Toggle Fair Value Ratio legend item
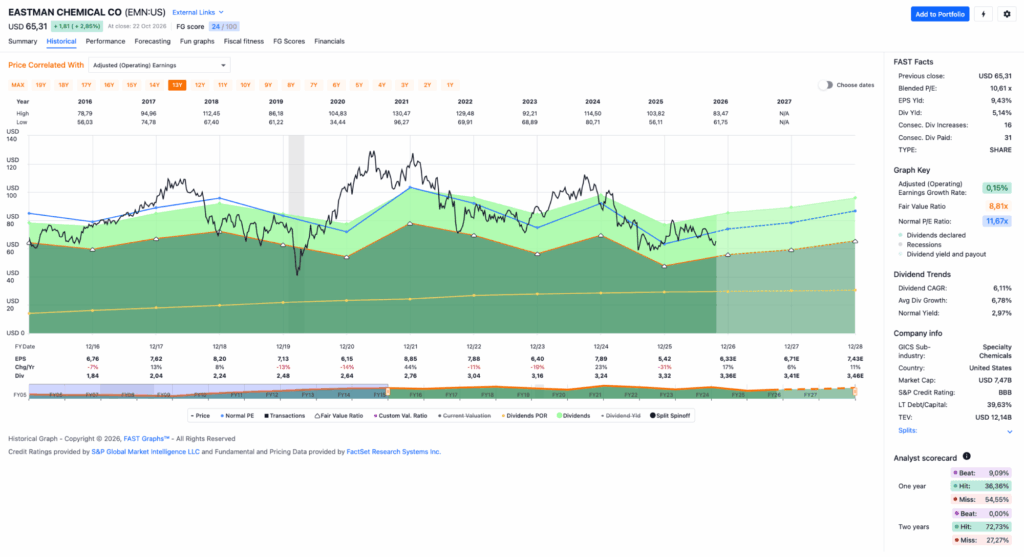Screen dimensions: 1024x557 click(339, 415)
